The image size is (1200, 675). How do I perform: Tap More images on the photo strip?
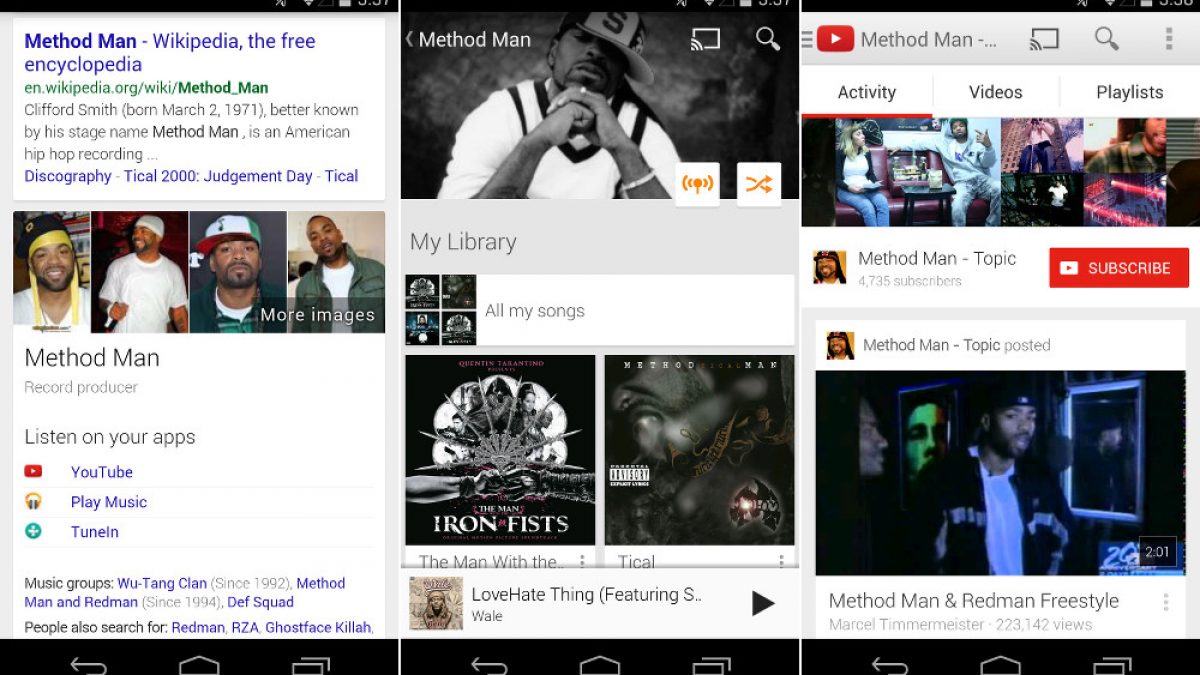317,315
